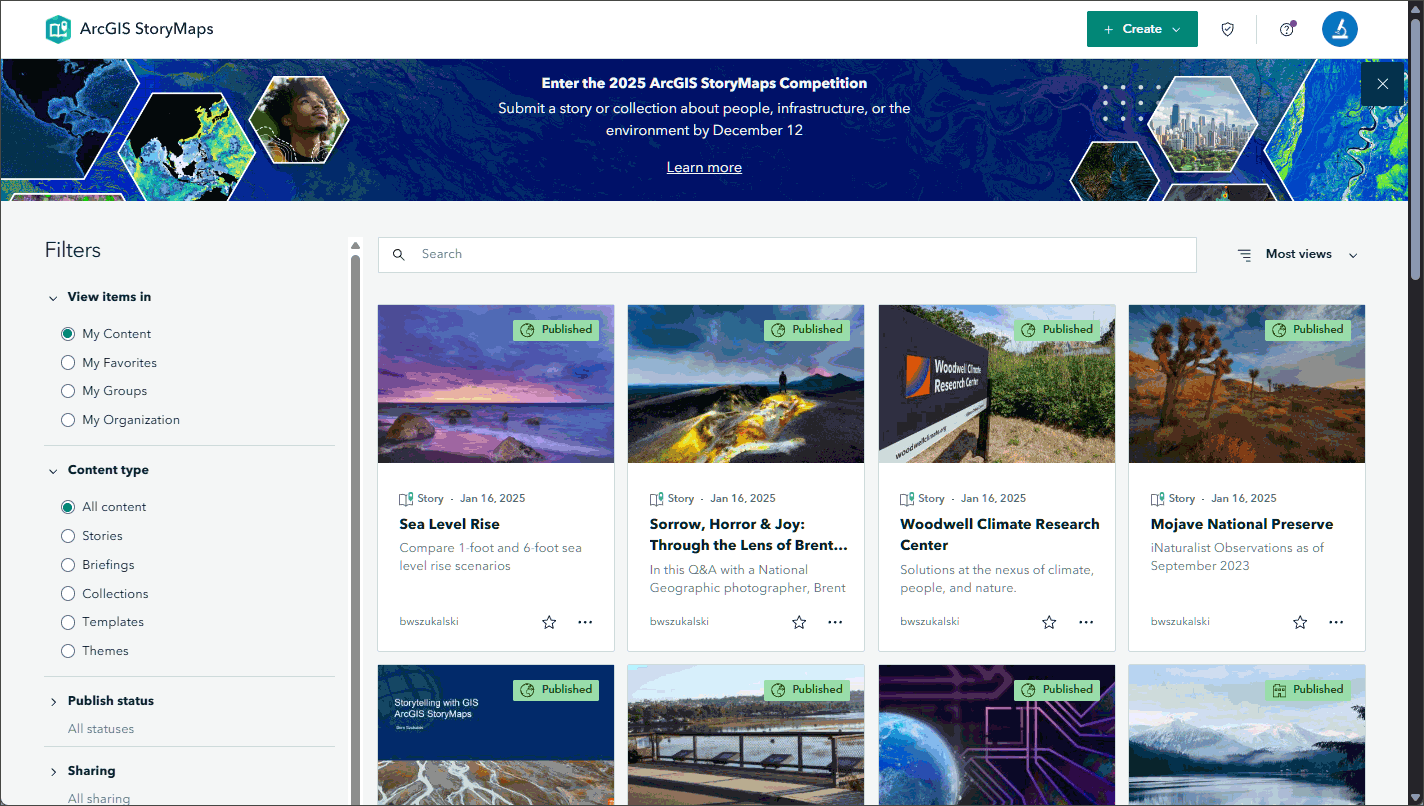Select My Content radio option
This screenshot has height=806, width=1424.
68,334
